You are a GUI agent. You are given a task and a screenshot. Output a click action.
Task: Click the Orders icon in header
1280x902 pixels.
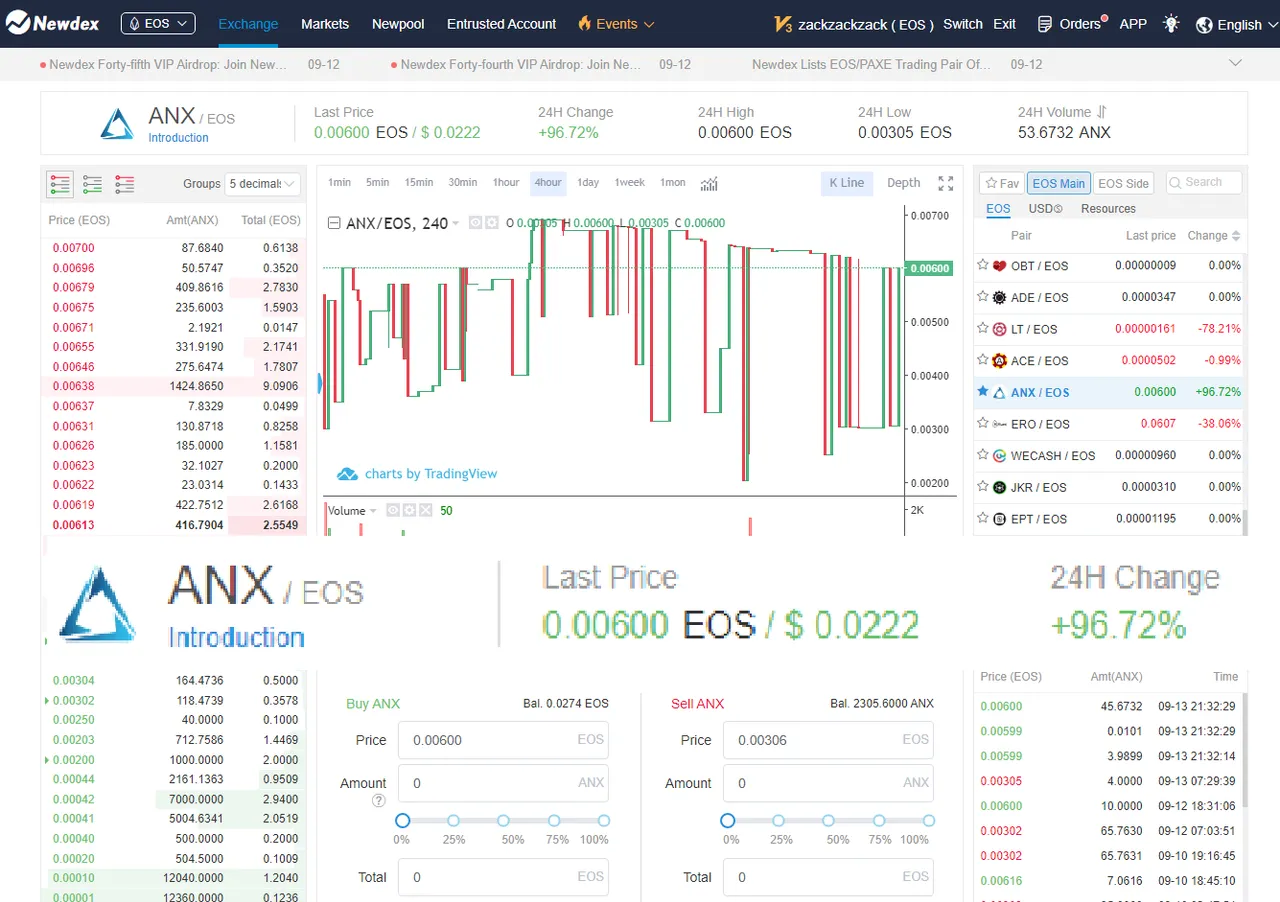1045,24
